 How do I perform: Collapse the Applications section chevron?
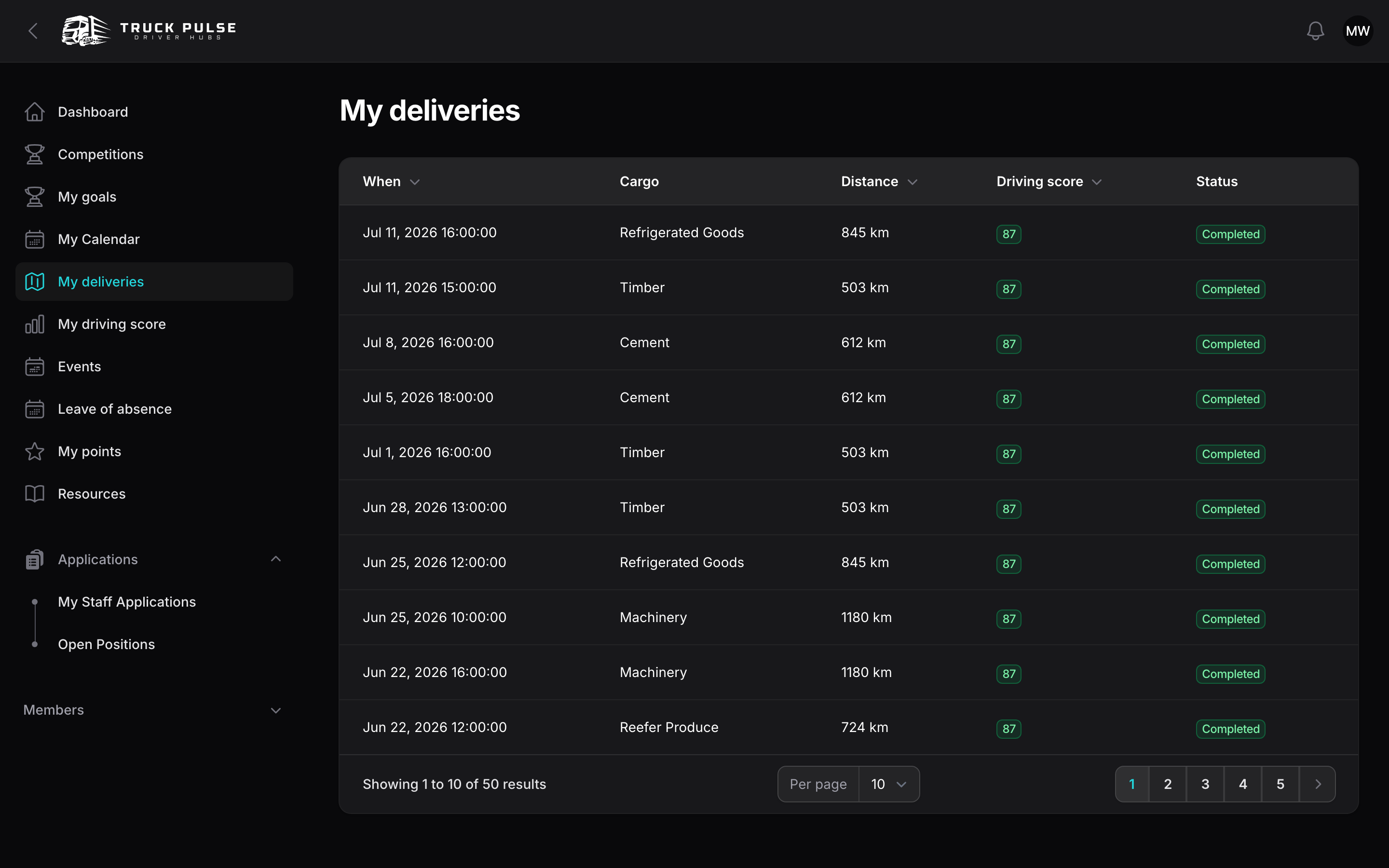pyautogui.click(x=275, y=559)
